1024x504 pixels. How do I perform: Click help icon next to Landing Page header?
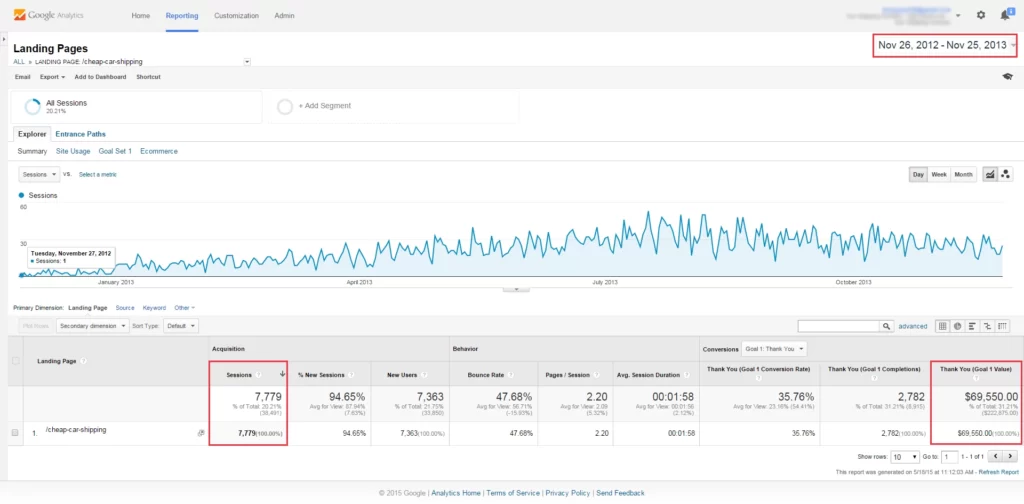click(84, 361)
